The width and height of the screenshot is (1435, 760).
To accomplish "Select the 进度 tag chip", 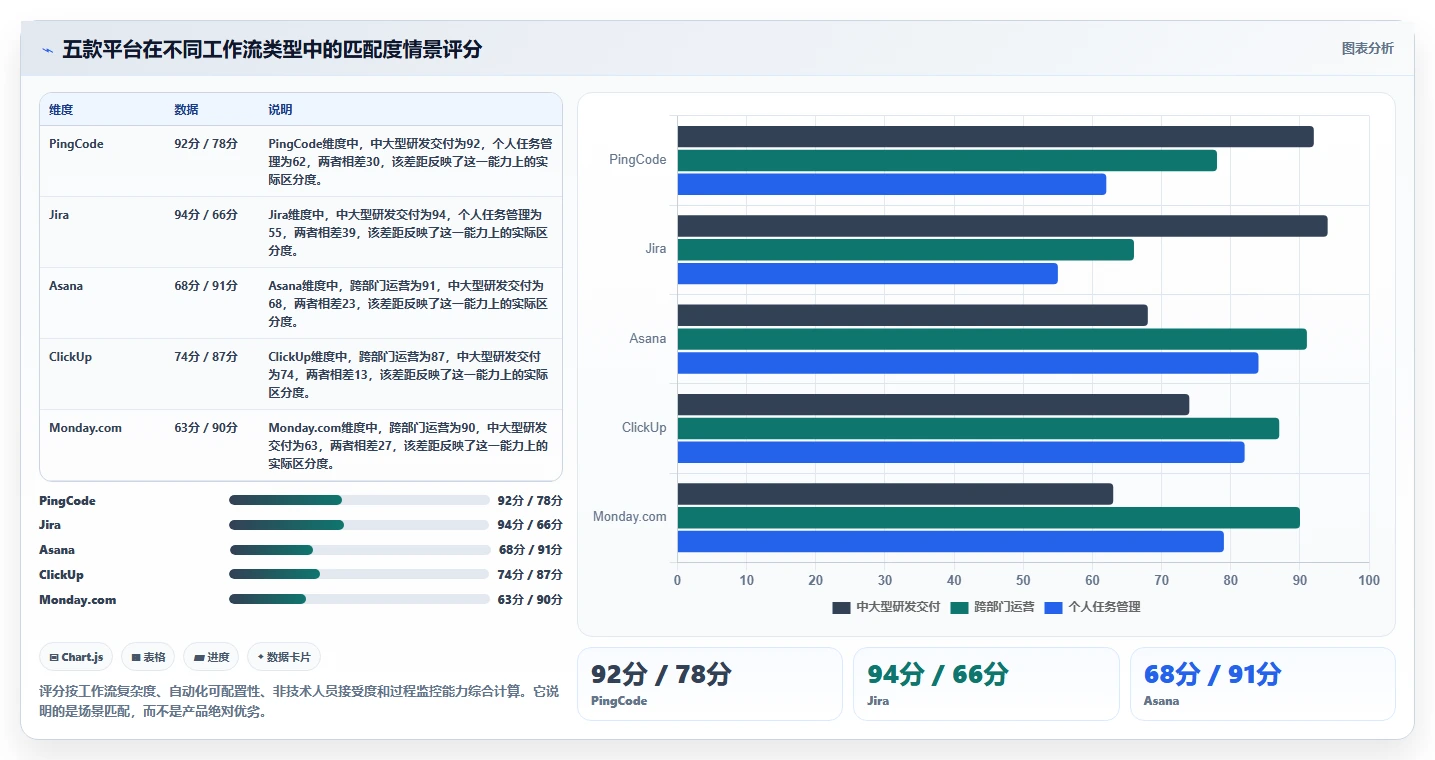I will [211, 657].
